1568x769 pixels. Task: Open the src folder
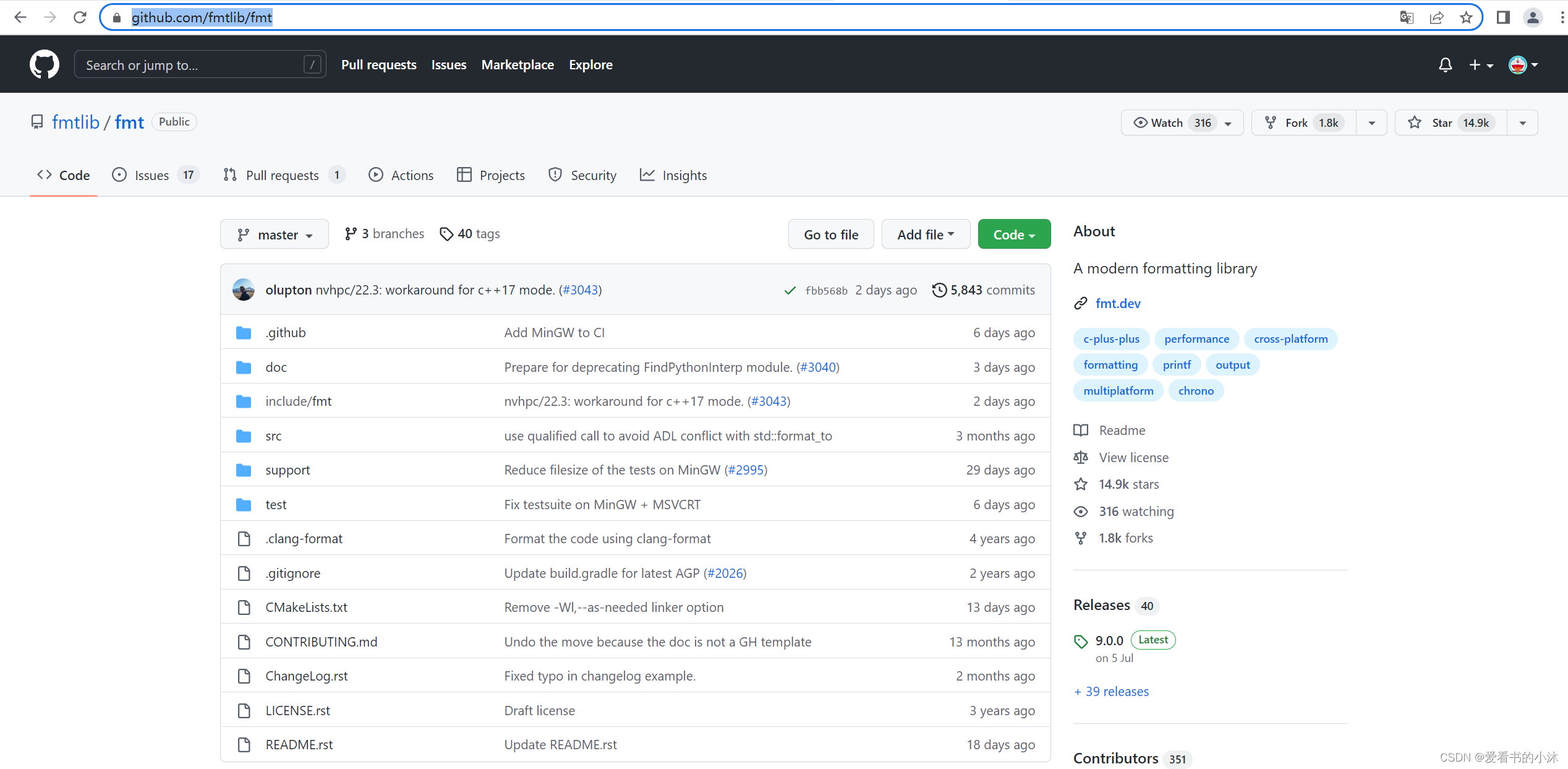[x=273, y=436]
